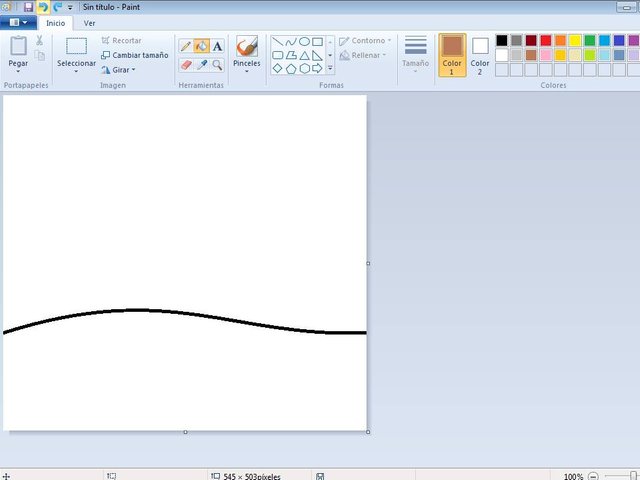The height and width of the screenshot is (480, 640).
Task: Click Recortar crop button
Action: coord(121,40)
